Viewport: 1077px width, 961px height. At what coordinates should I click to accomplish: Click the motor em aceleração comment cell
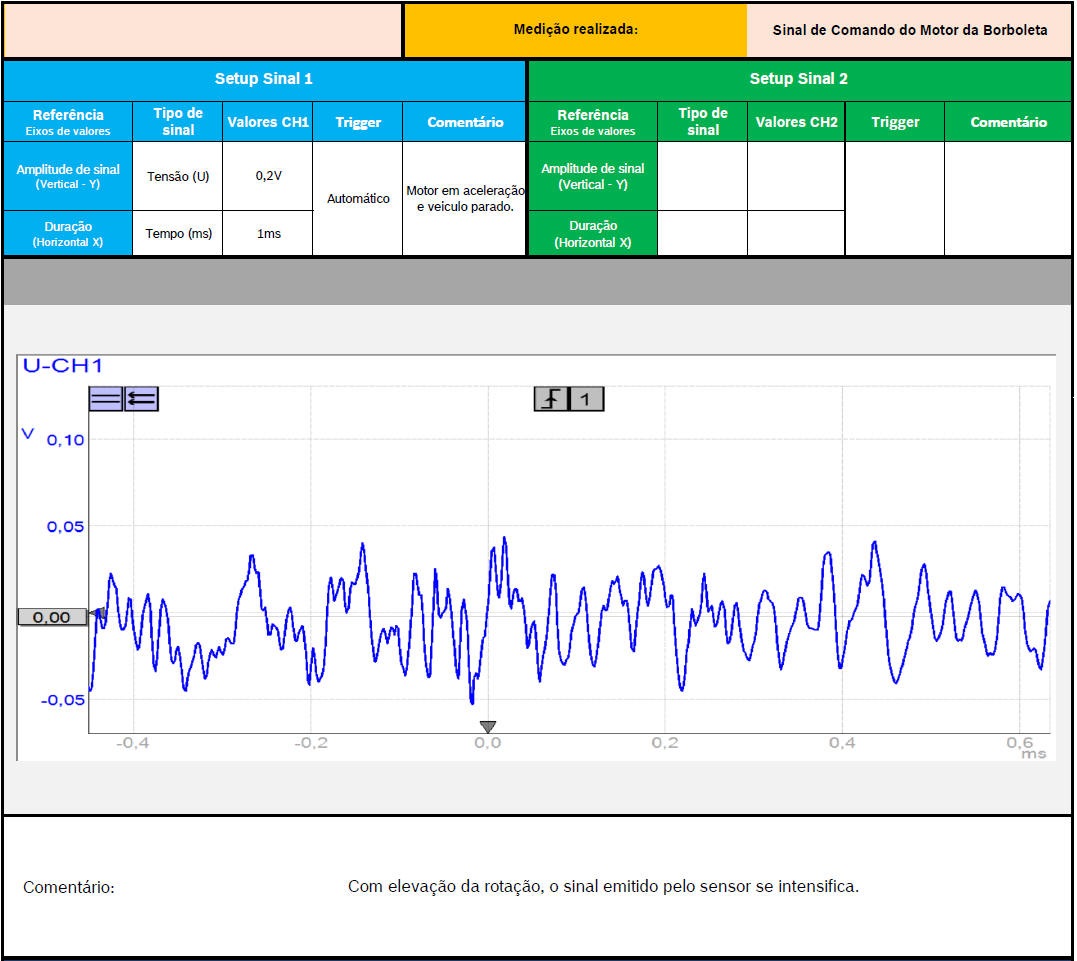[465, 198]
